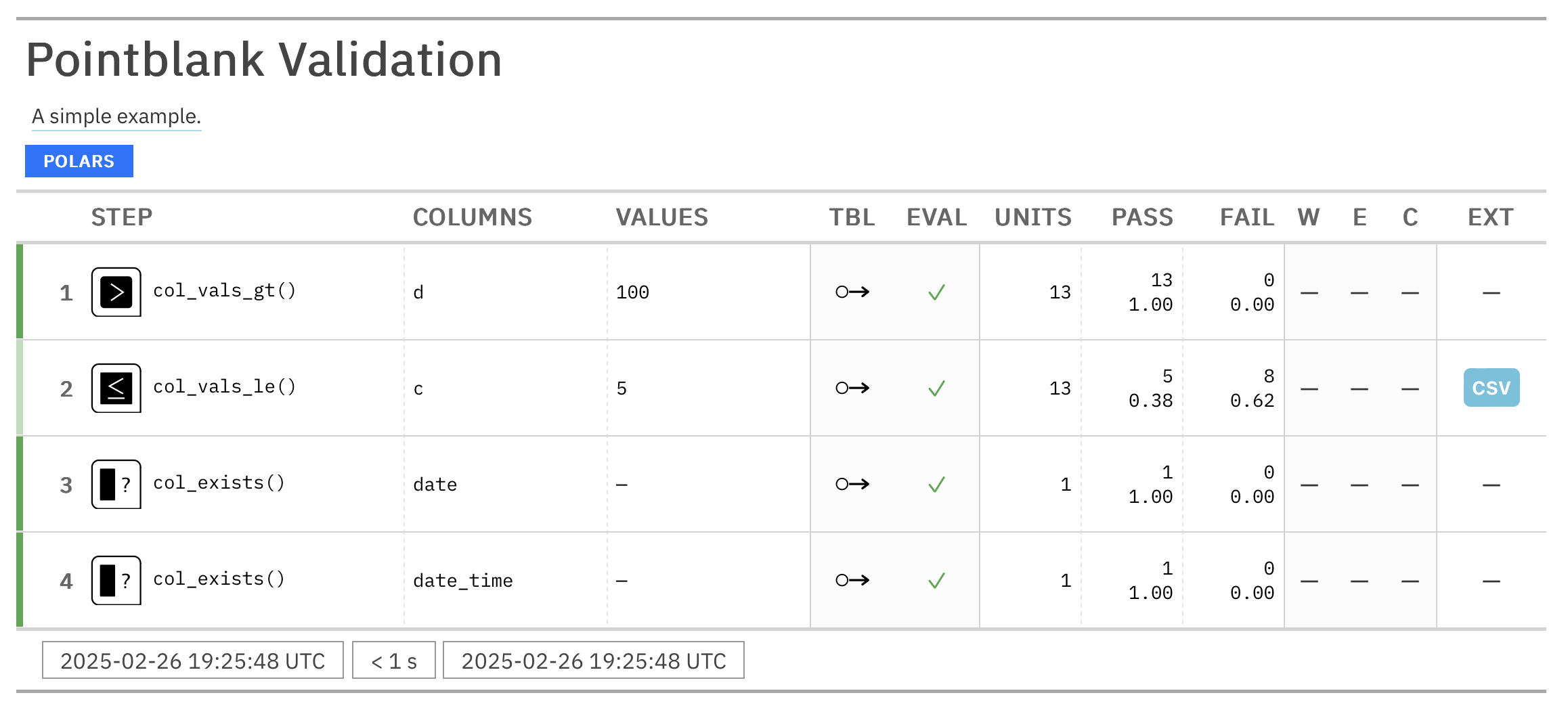Screen dimensions: 1568x712
Task: Click the STEP column header
Action: (x=122, y=217)
